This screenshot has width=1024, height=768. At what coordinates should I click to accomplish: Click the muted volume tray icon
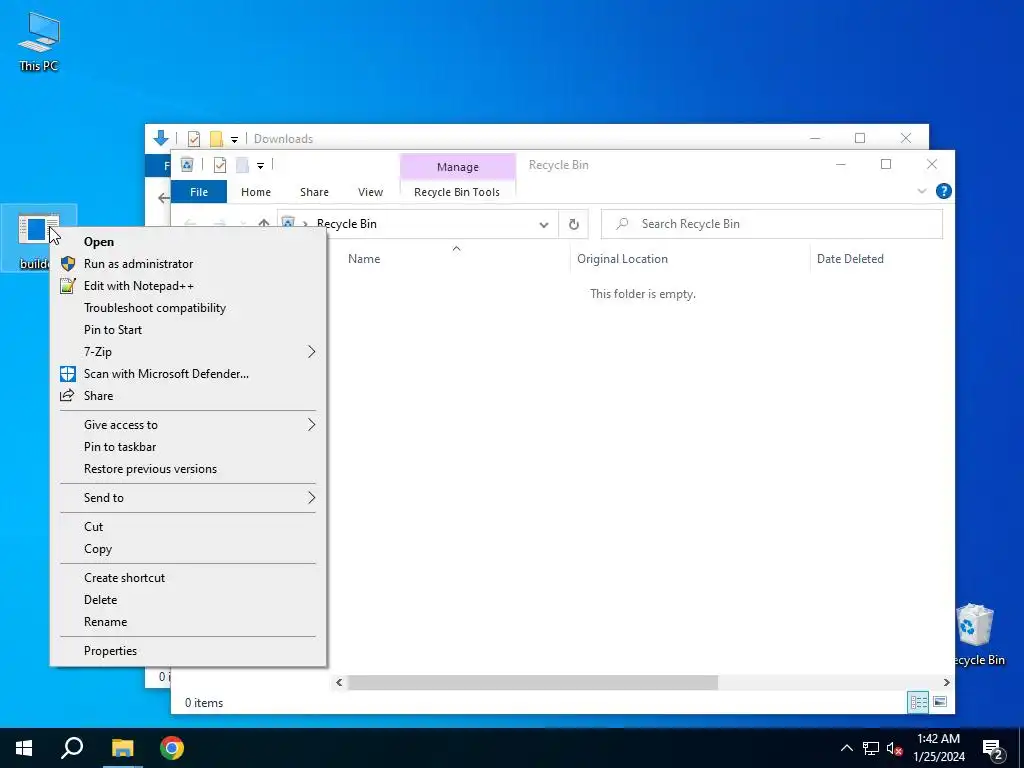[894, 748]
